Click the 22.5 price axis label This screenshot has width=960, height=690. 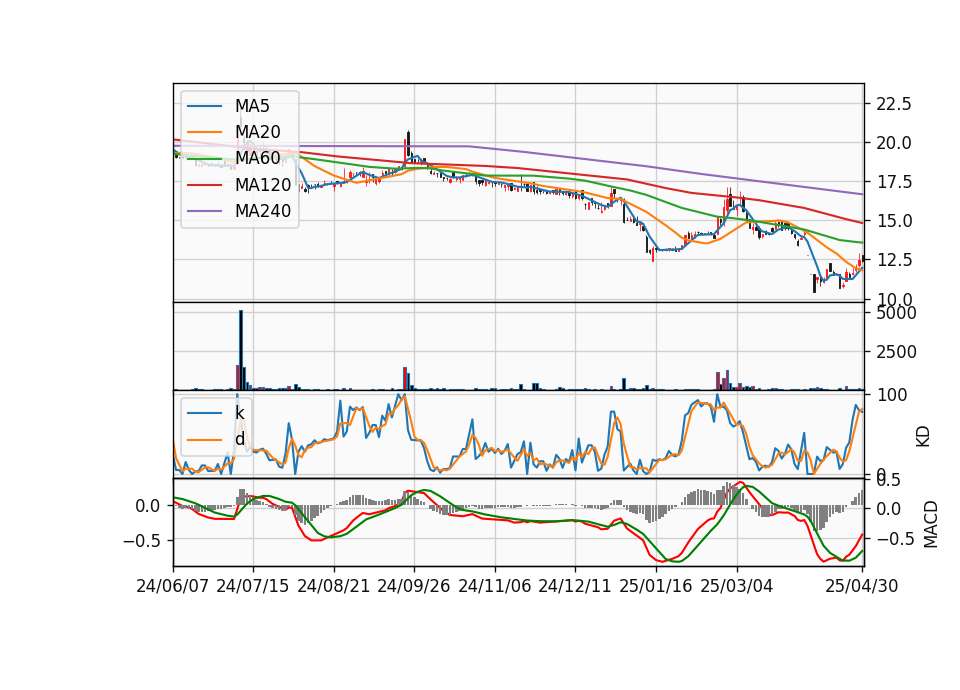click(894, 104)
